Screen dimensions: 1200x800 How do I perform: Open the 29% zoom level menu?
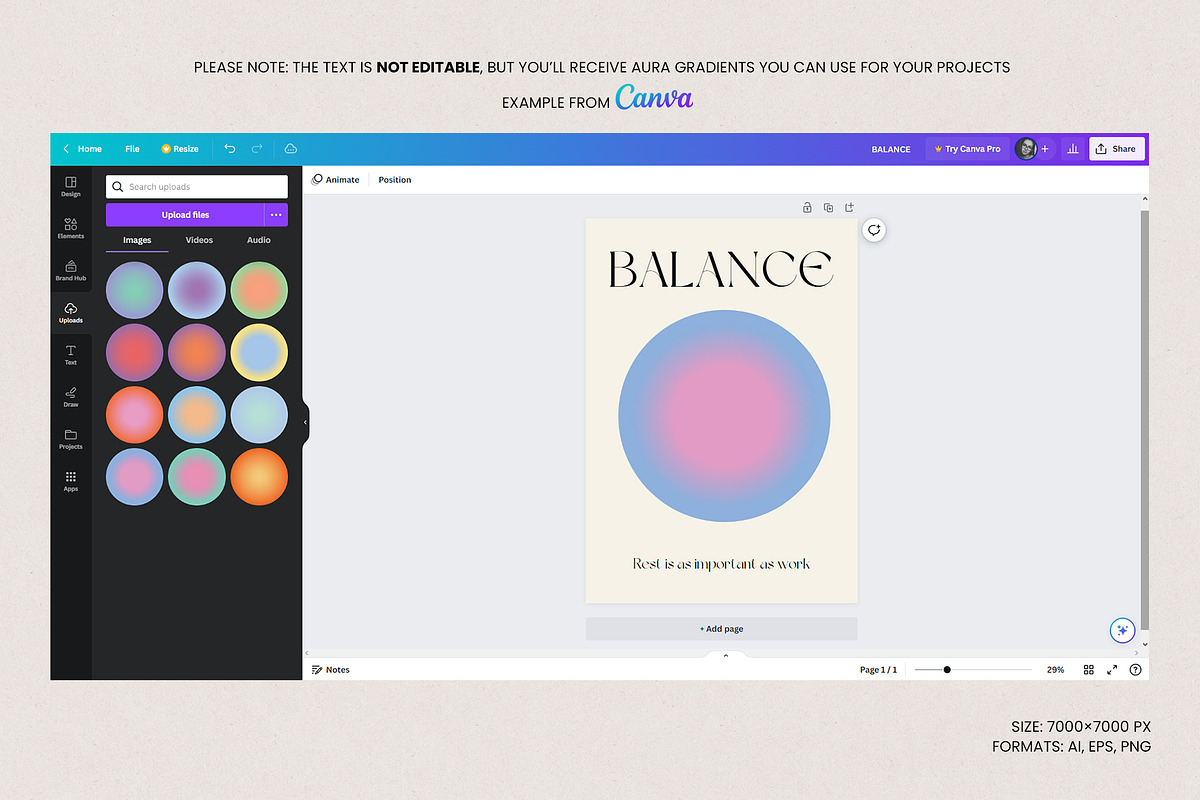coord(1055,670)
